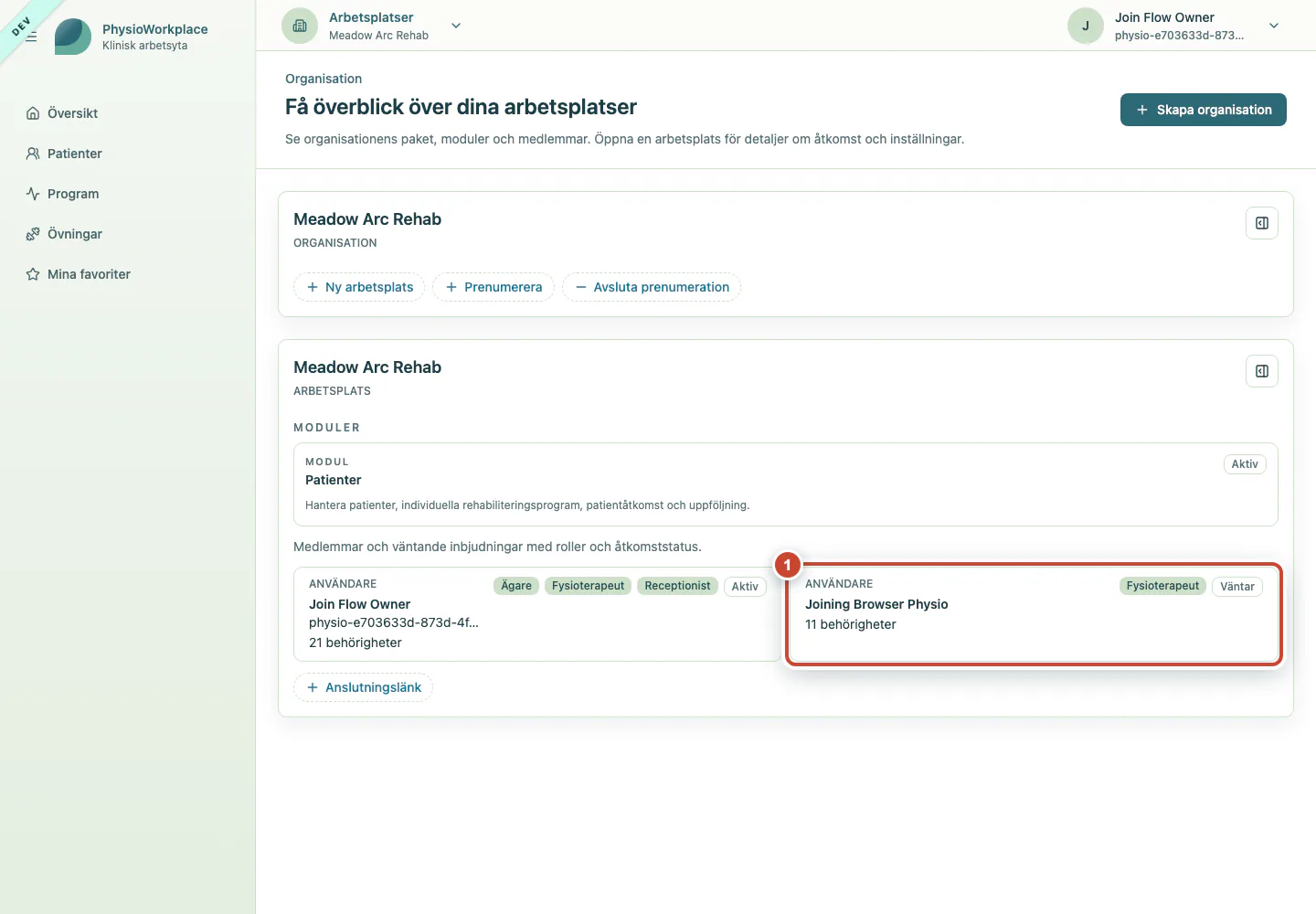The image size is (1316, 914).
Task: Open the arbetsplats card panel icon
Action: coord(1262,371)
